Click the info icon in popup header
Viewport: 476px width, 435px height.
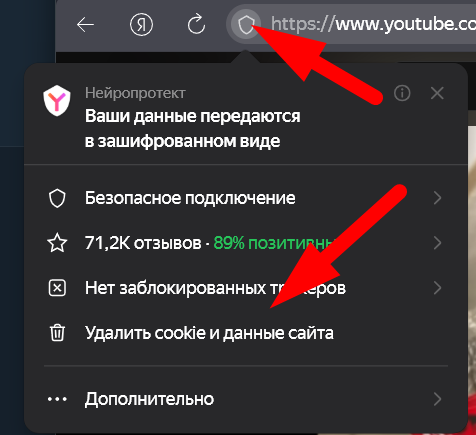click(402, 93)
